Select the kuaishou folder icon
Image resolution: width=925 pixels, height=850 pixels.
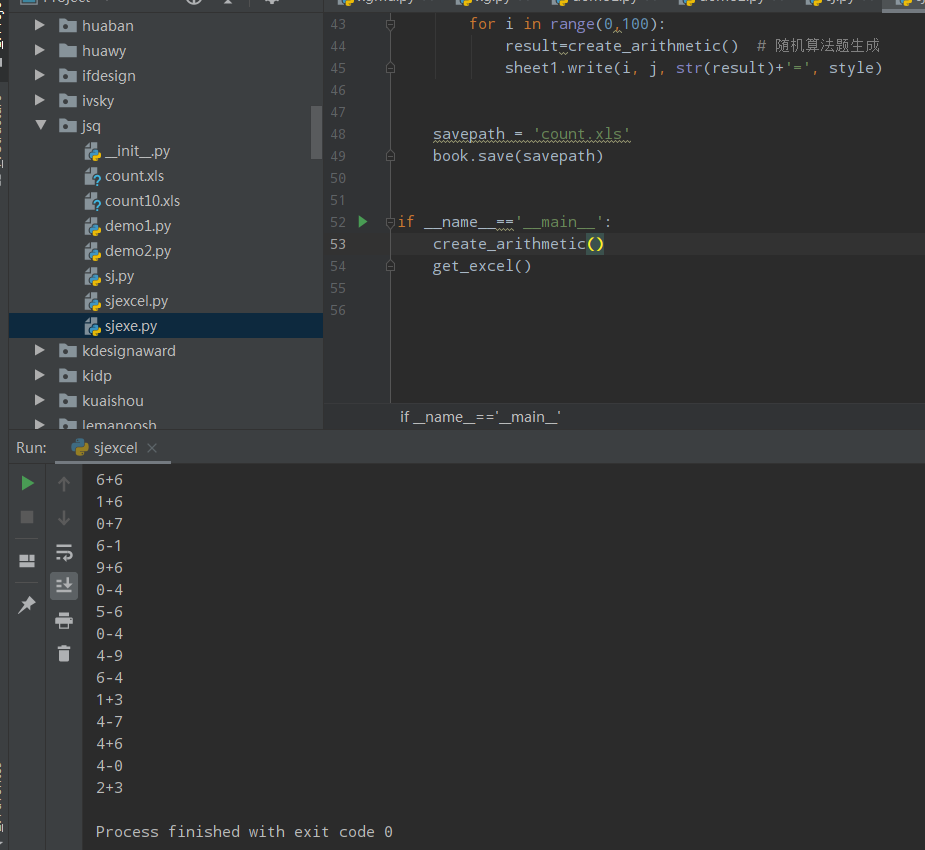point(68,401)
